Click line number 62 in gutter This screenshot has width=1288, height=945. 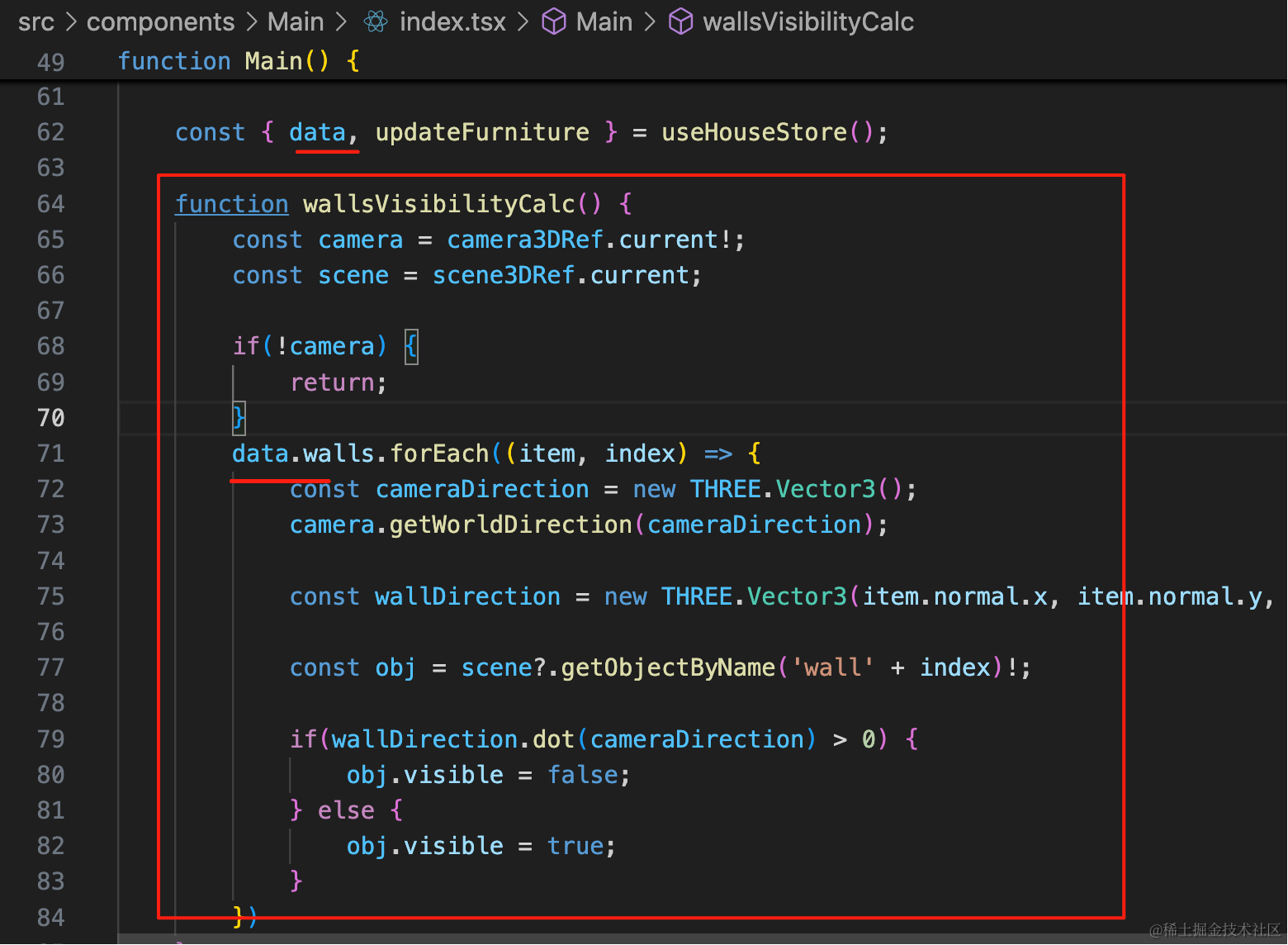[51, 132]
